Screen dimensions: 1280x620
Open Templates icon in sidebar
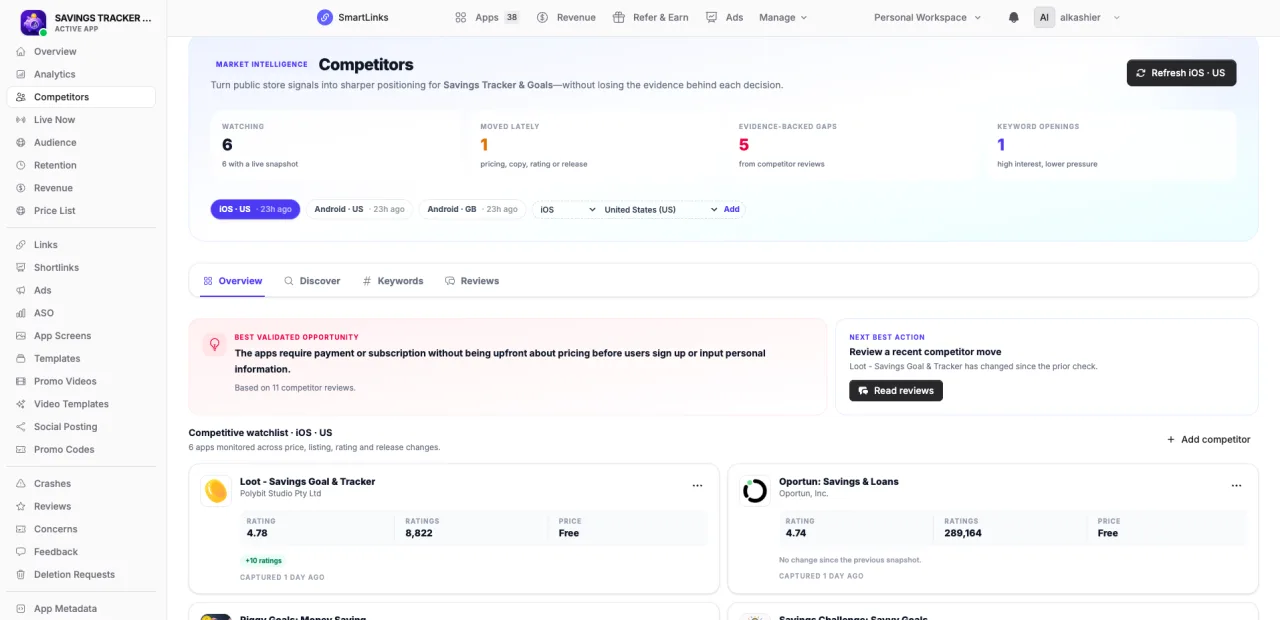[22, 358]
